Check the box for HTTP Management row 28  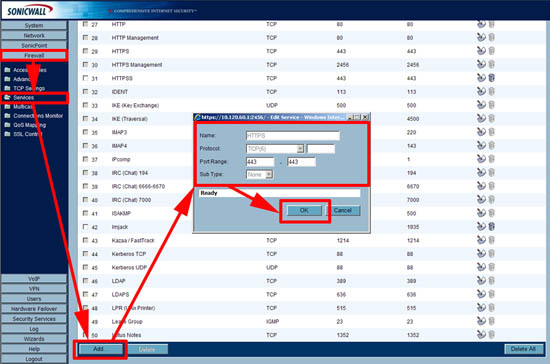pos(85,38)
